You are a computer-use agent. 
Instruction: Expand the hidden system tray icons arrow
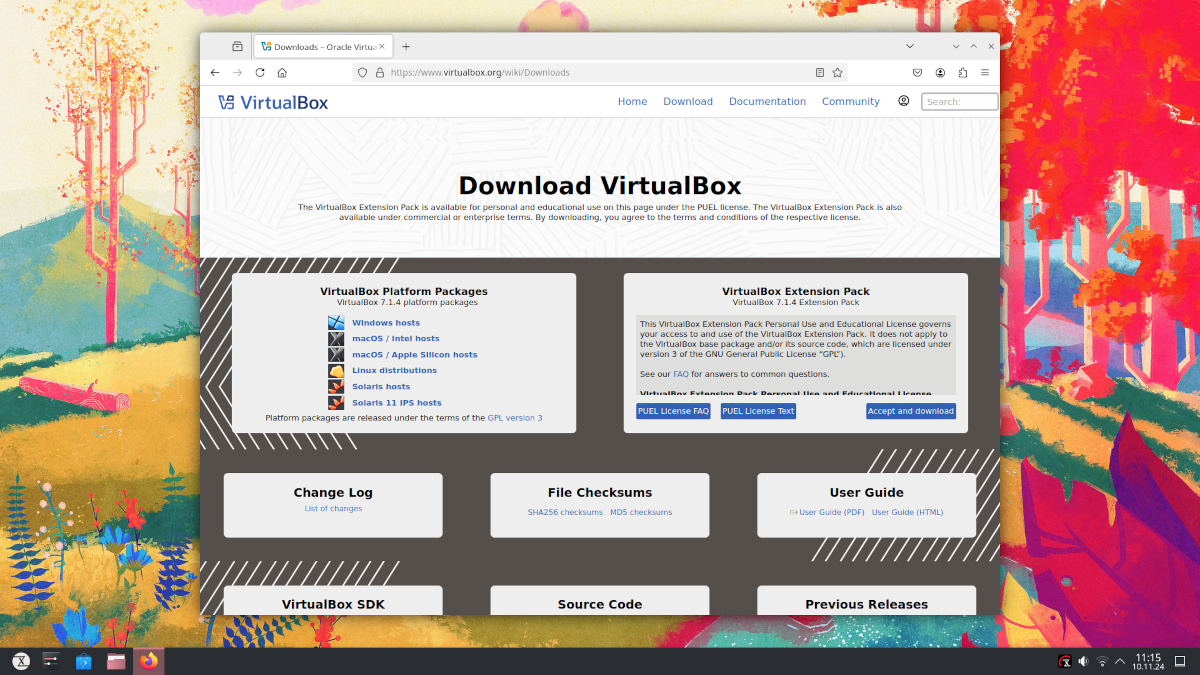tap(1120, 661)
